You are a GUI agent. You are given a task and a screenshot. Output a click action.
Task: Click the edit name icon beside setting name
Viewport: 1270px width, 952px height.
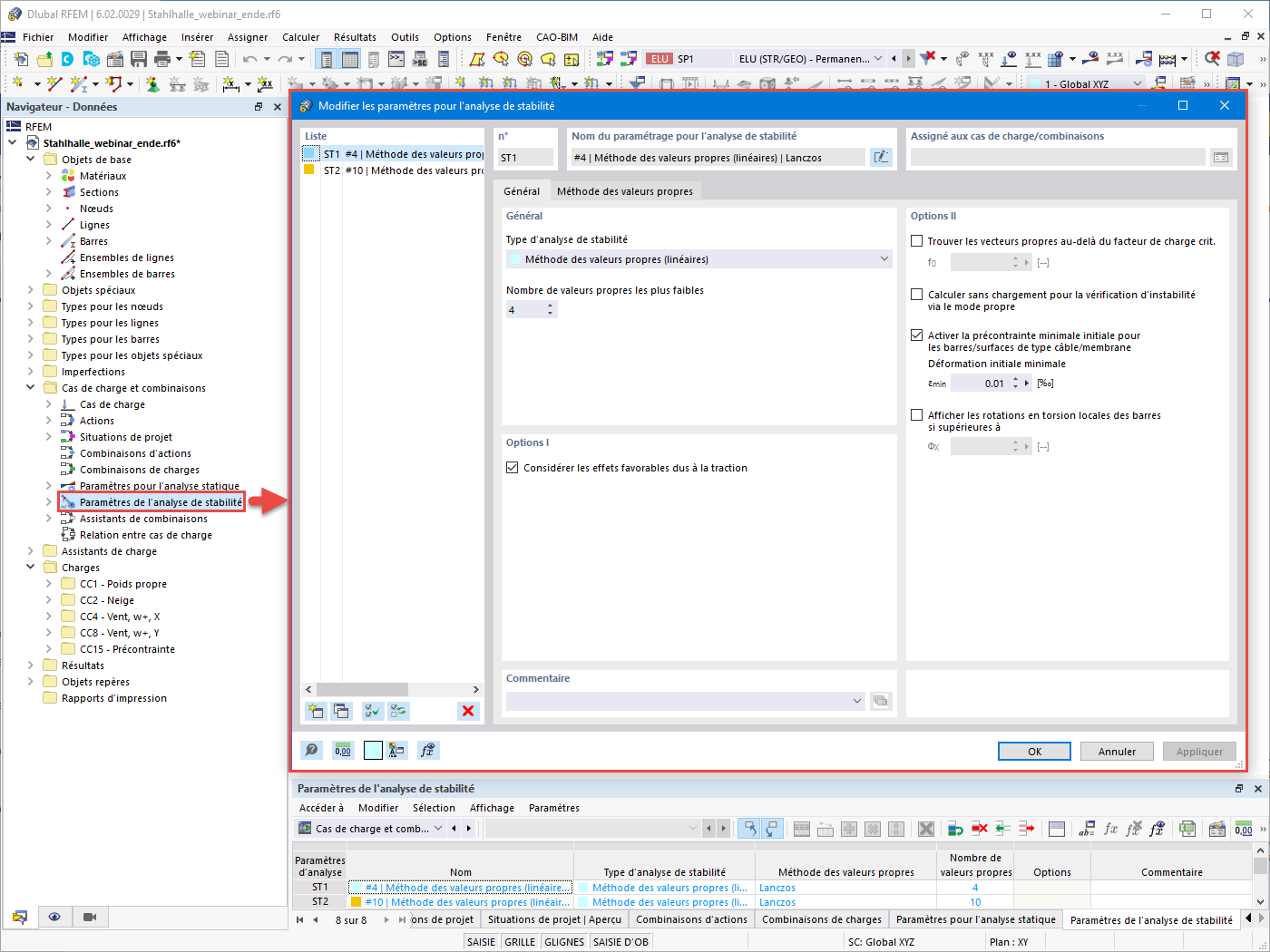[881, 157]
